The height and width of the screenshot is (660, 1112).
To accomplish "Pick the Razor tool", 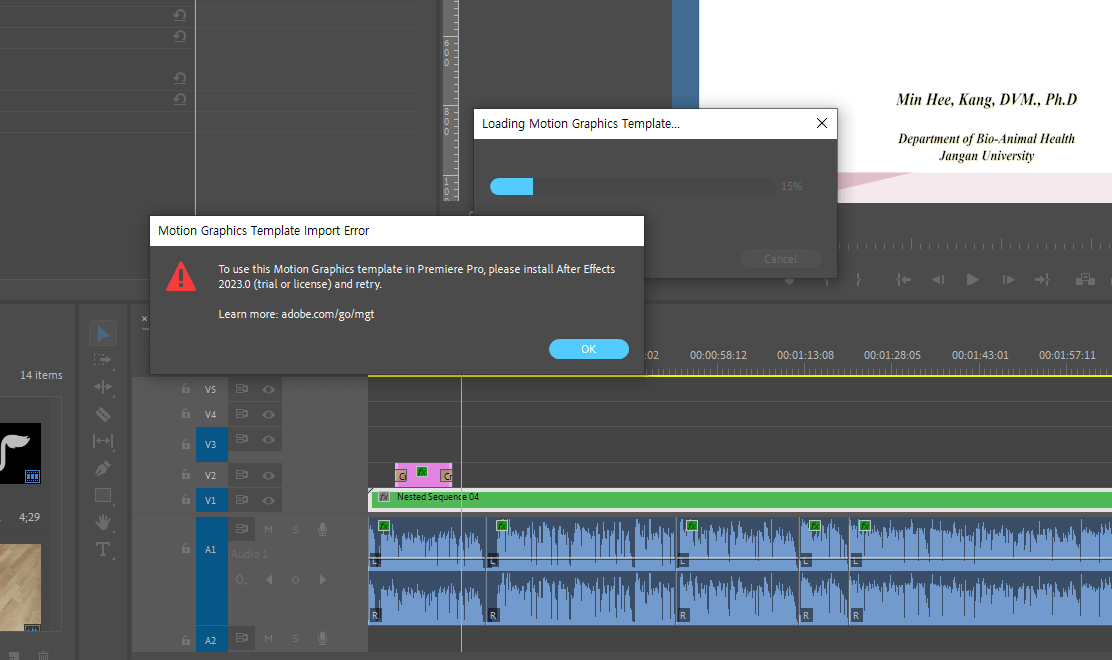I will [x=103, y=414].
